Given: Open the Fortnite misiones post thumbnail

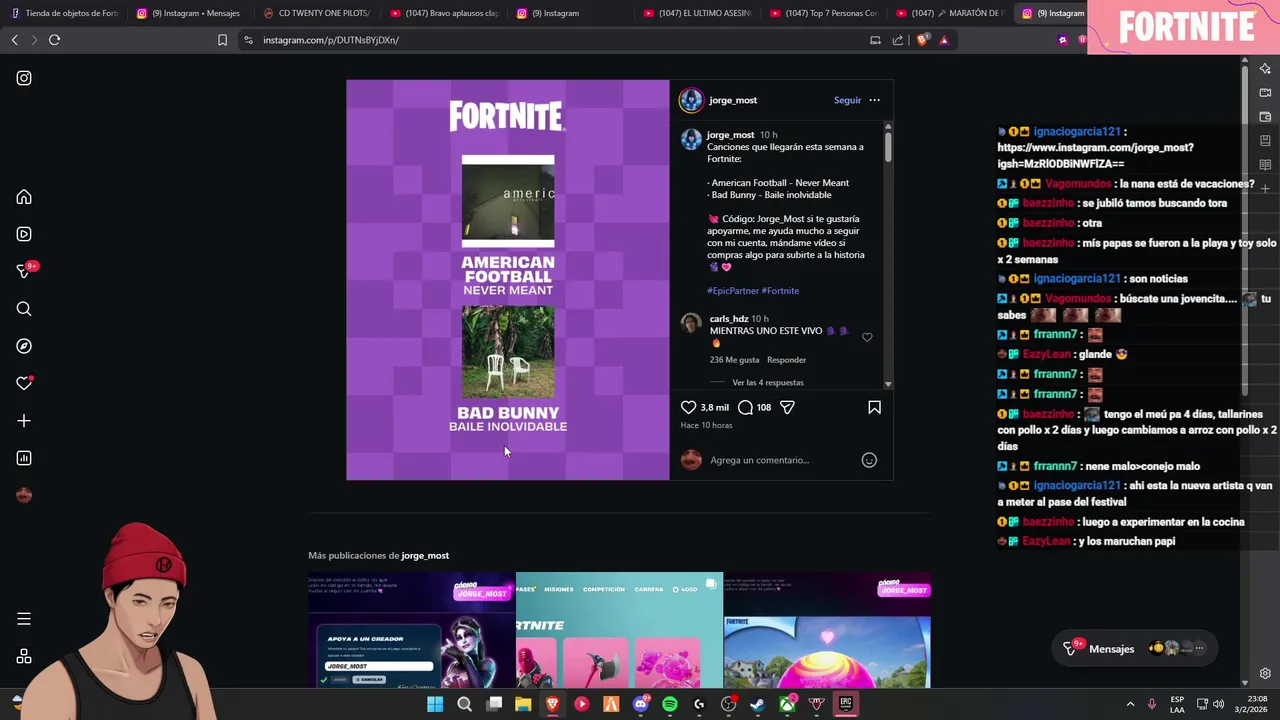Looking at the screenshot, I should [619, 630].
